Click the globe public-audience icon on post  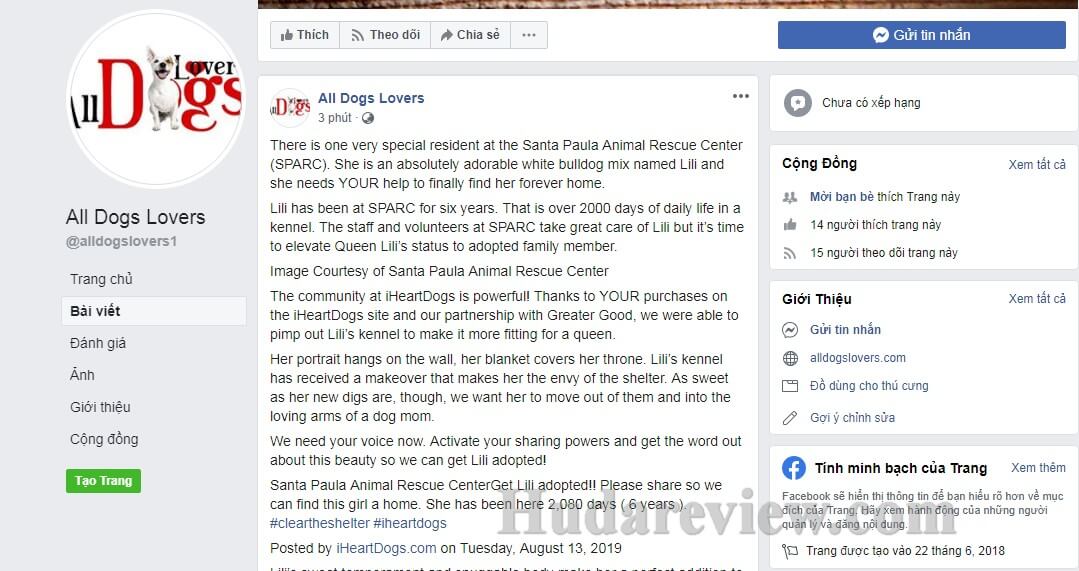point(368,118)
